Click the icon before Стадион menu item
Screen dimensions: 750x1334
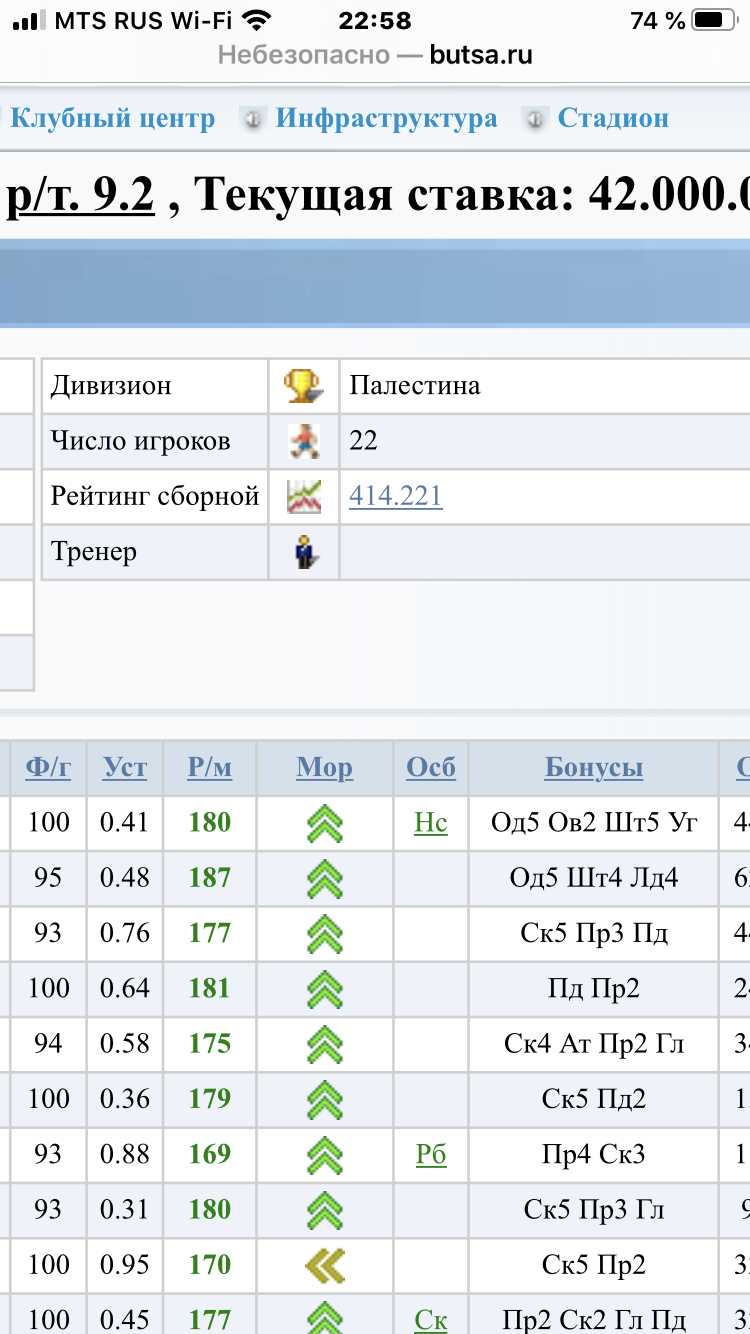535,119
